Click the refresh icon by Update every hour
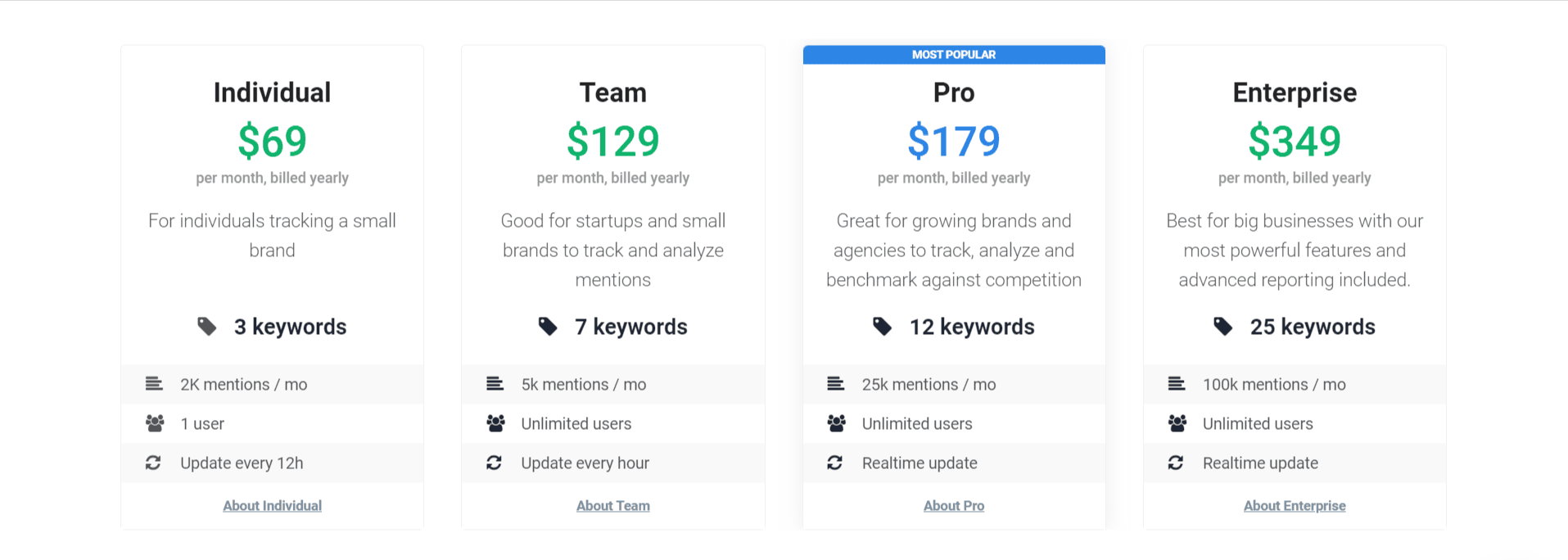 click(494, 463)
